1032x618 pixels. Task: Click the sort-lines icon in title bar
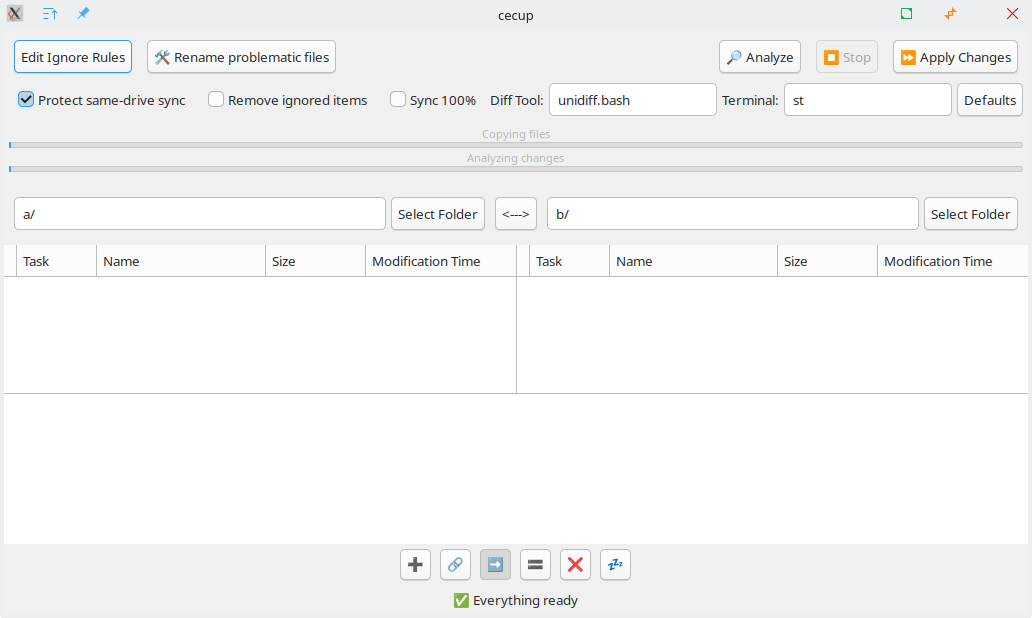pos(50,14)
